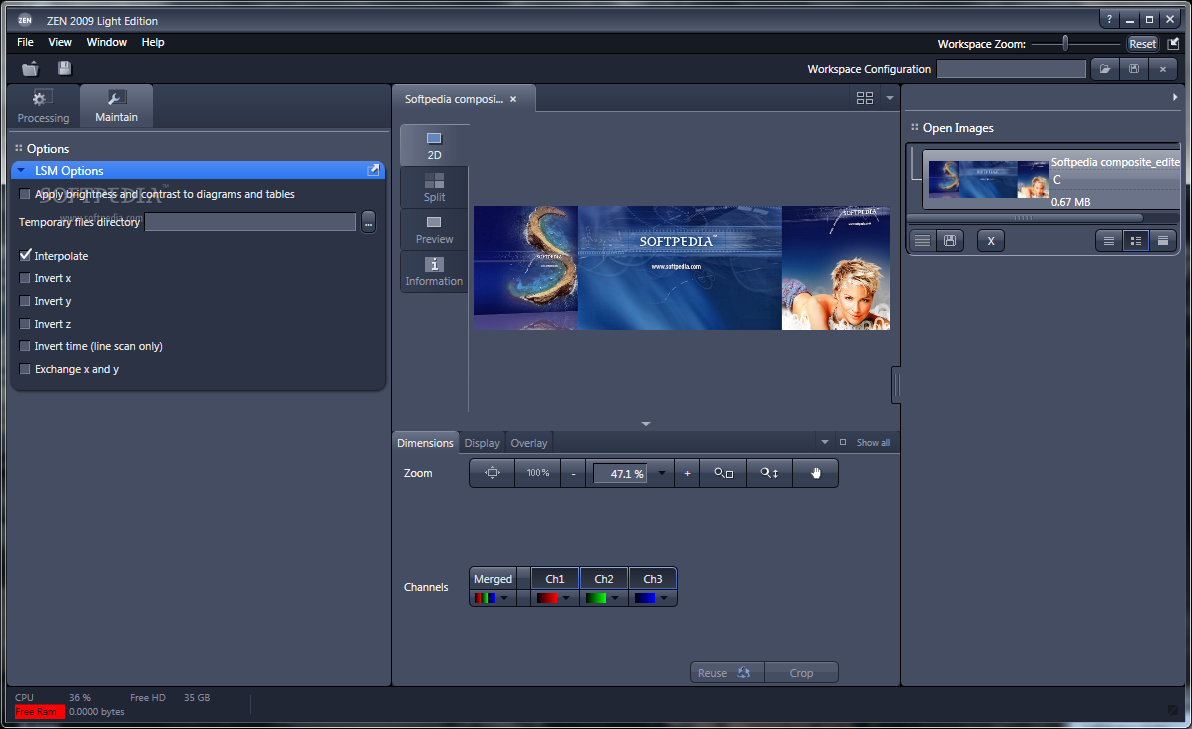
Task: Open the Ch1 color dropdown arrow
Action: [x=566, y=598]
